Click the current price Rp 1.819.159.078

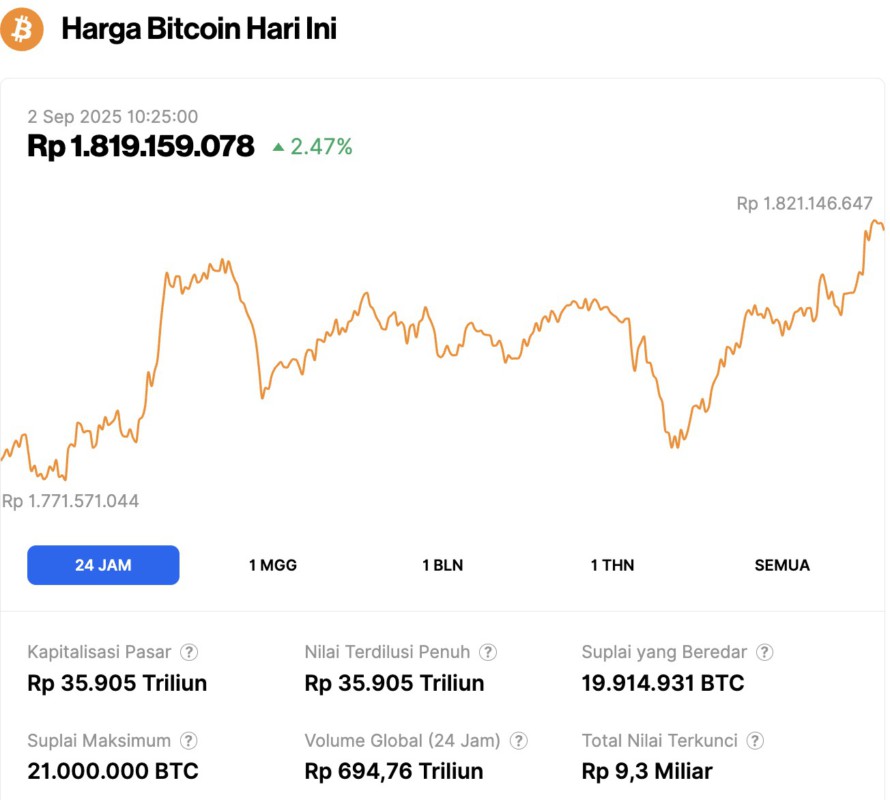click(x=141, y=146)
